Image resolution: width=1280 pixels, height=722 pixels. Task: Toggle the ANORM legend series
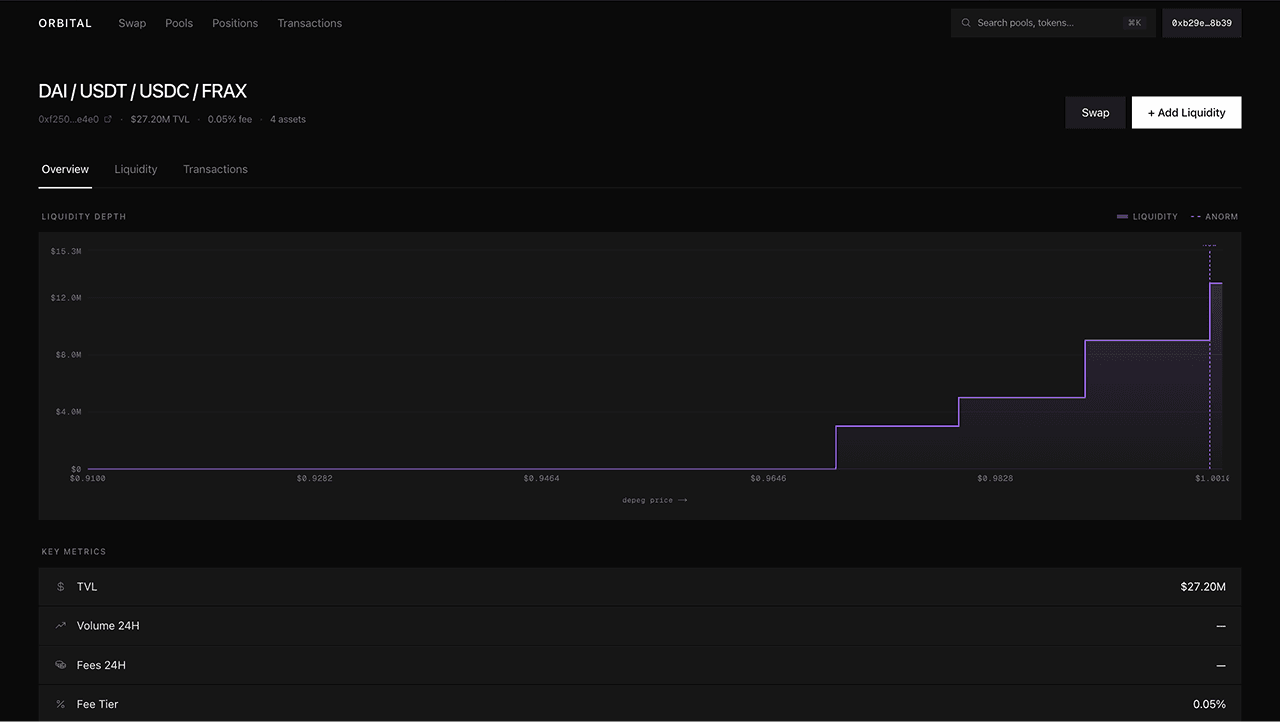pyautogui.click(x=1214, y=217)
